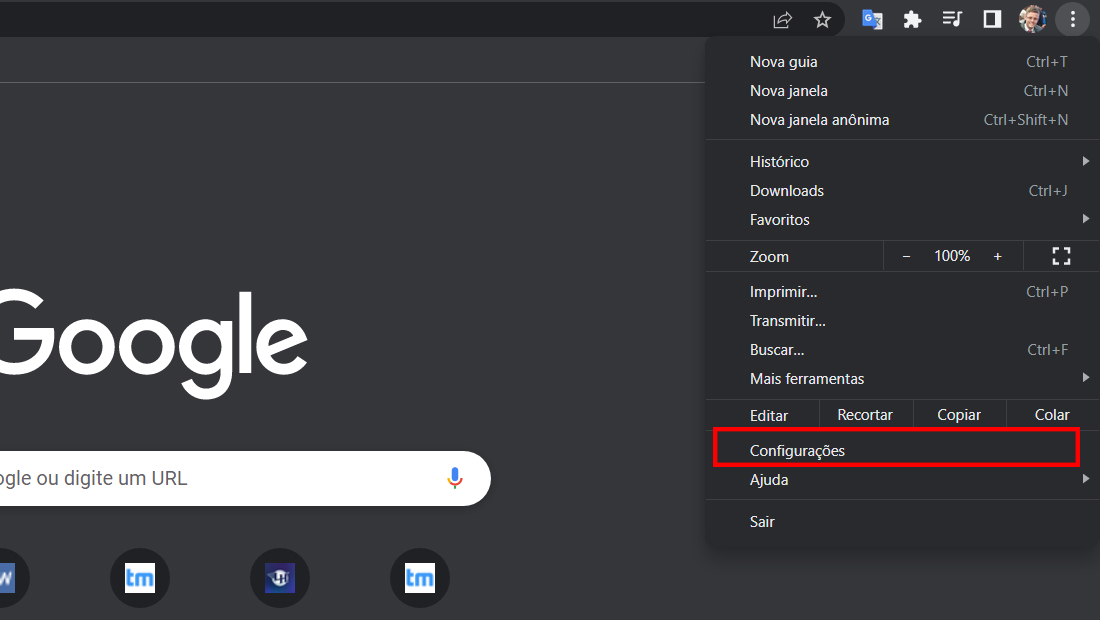Click the Copiar button
This screenshot has height=620, width=1100.
[x=959, y=415]
